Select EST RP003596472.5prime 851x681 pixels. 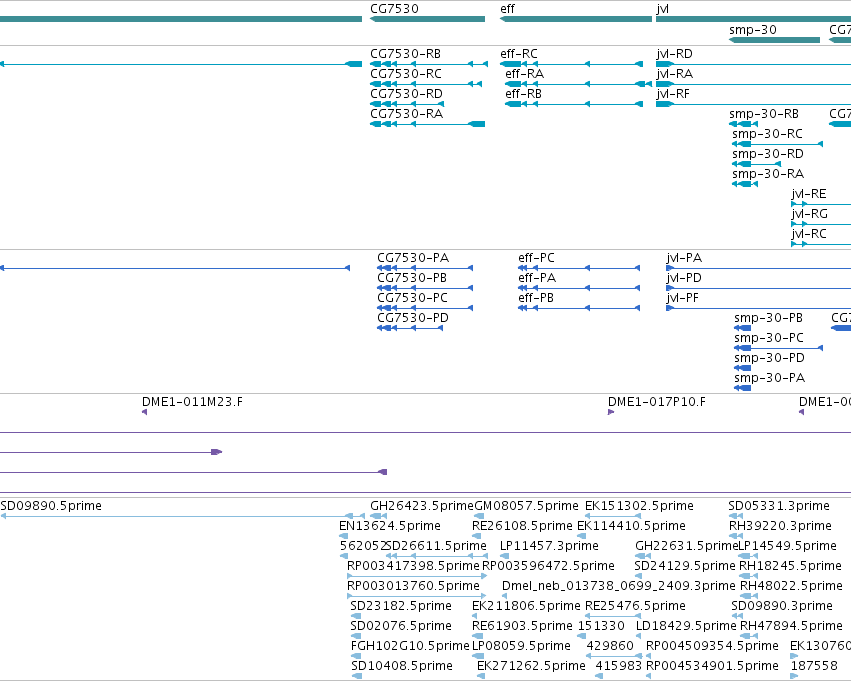coord(548,567)
